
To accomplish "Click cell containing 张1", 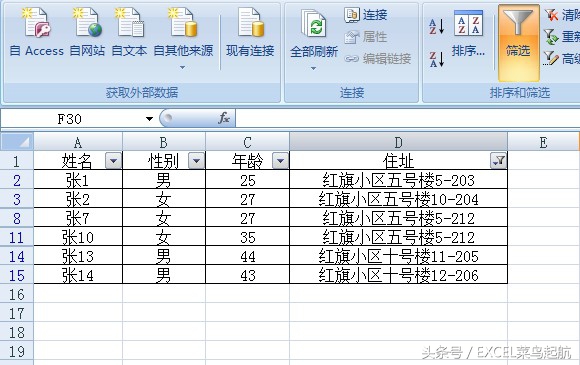I will [x=78, y=180].
